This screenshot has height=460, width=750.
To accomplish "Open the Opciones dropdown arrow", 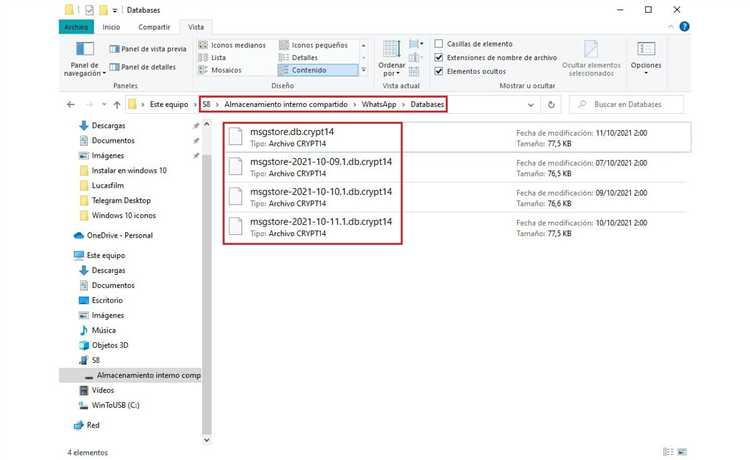I will coord(646,75).
